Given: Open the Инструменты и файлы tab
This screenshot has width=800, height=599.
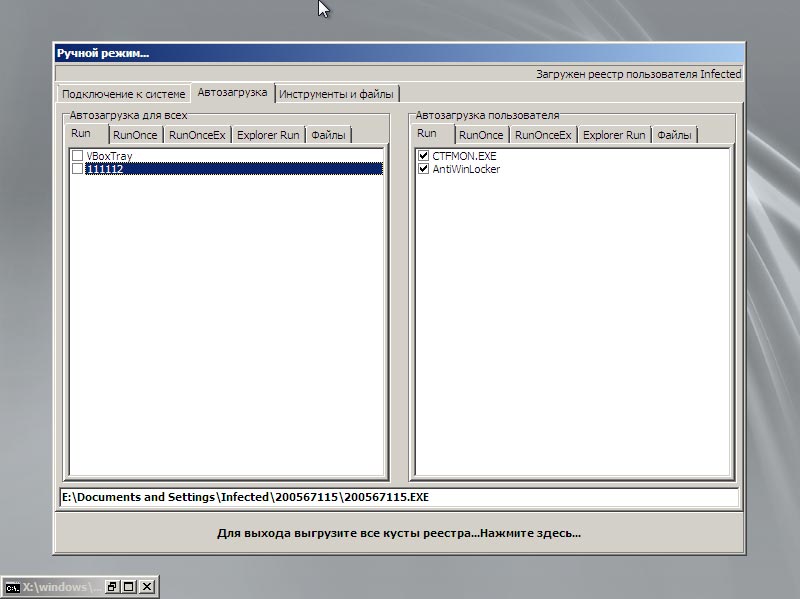Looking at the screenshot, I should (x=336, y=94).
